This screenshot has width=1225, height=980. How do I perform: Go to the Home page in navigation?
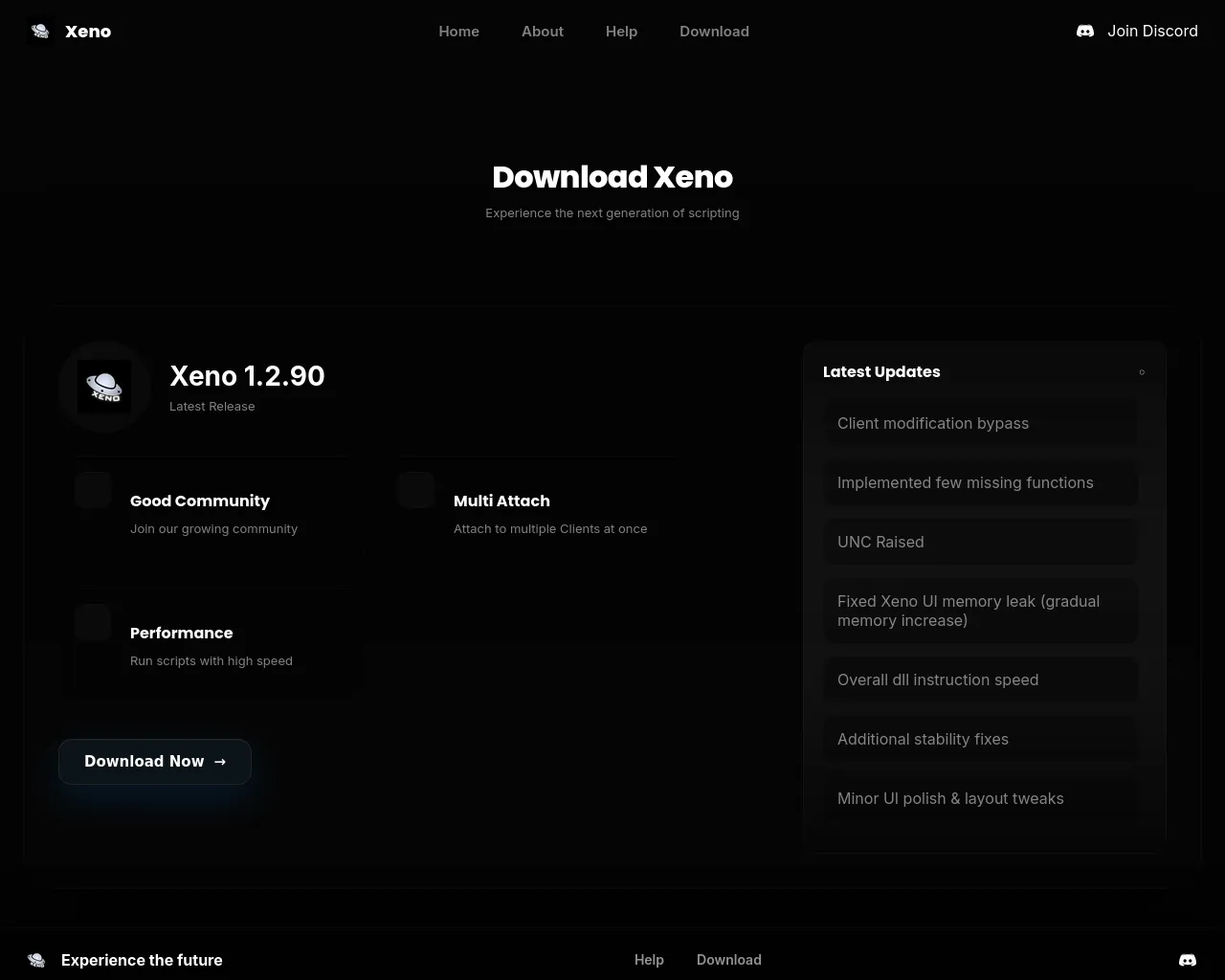(x=459, y=32)
